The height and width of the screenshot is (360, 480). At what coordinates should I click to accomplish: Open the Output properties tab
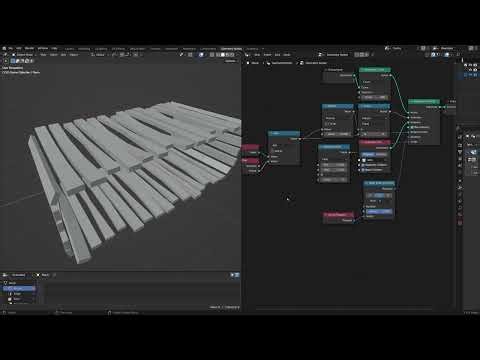tap(460, 152)
